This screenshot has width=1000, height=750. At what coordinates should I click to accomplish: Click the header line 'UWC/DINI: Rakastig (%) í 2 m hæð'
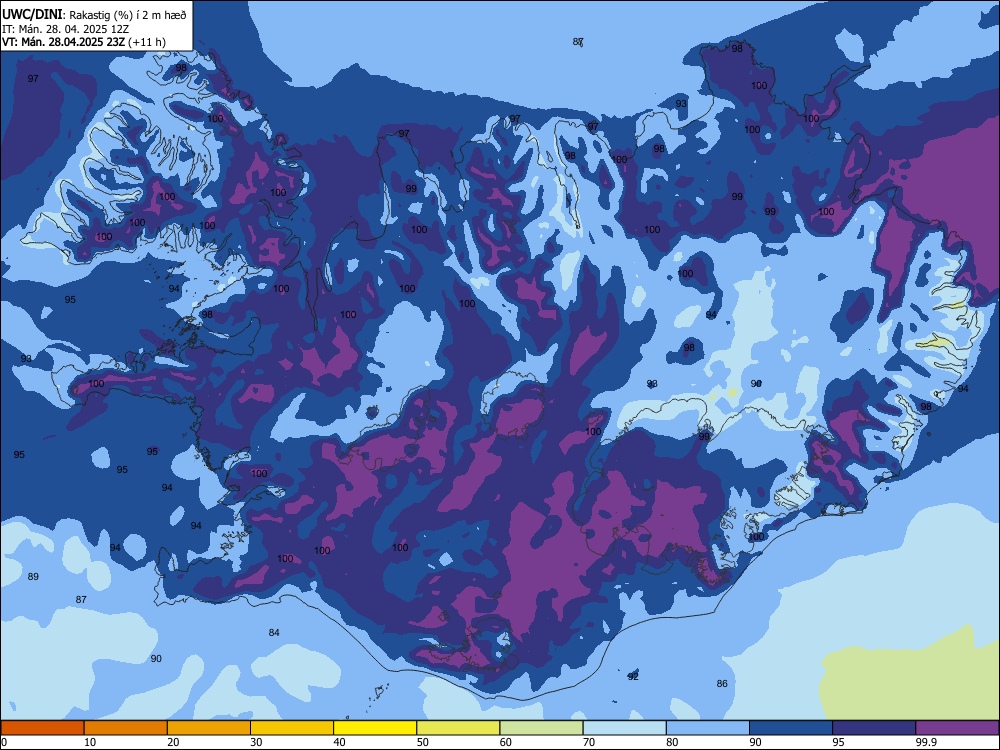click(x=94, y=15)
